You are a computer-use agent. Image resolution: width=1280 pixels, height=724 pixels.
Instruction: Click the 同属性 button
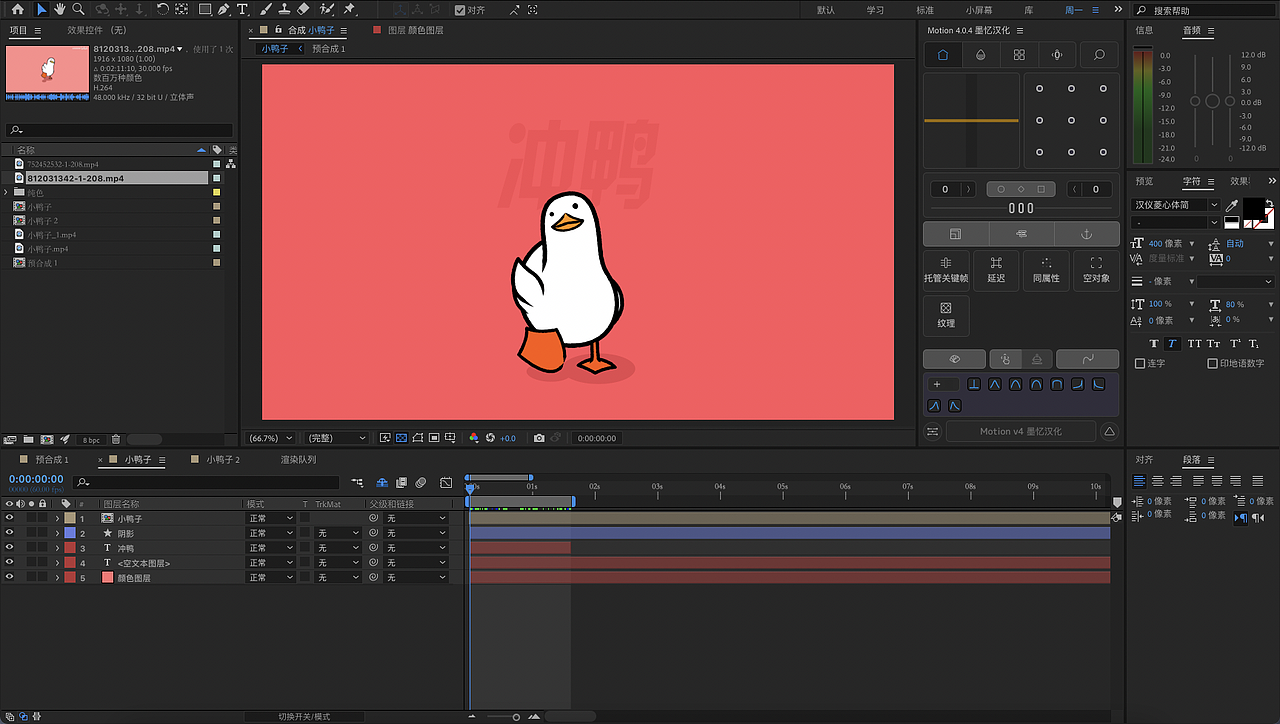click(x=1046, y=270)
